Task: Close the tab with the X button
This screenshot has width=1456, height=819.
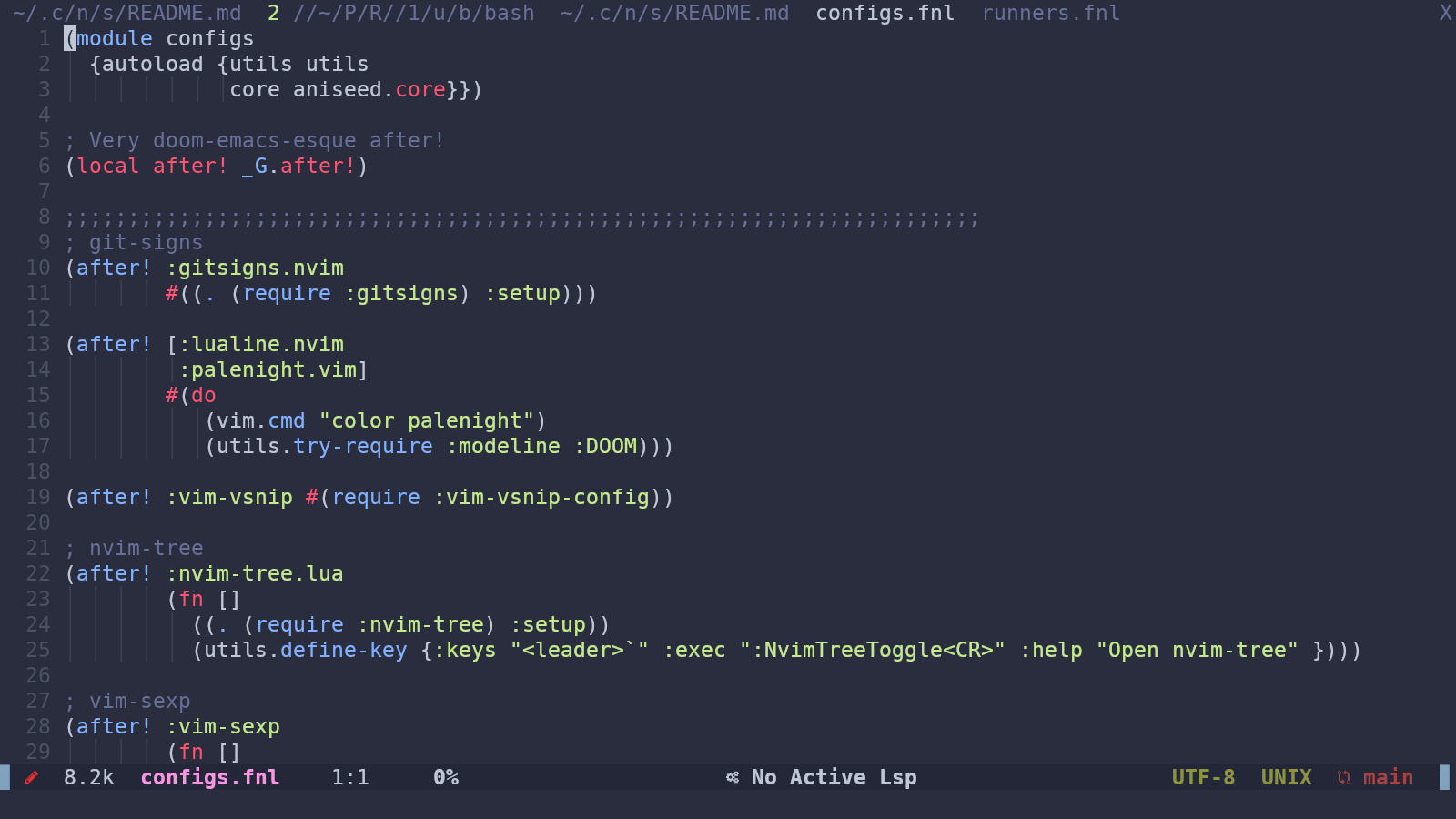Action: (x=1446, y=13)
